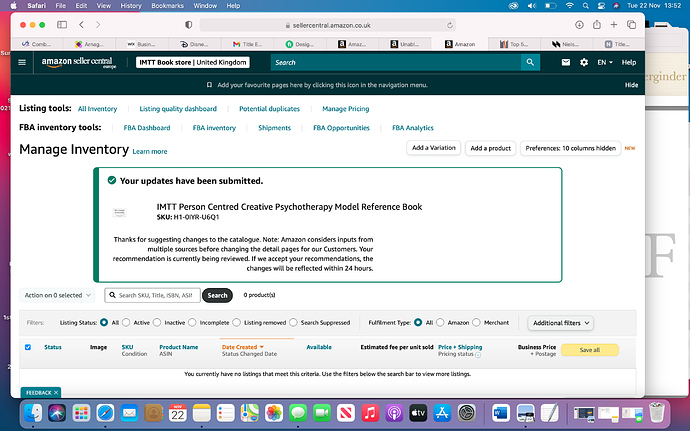Click the search magnifier button

(530, 63)
